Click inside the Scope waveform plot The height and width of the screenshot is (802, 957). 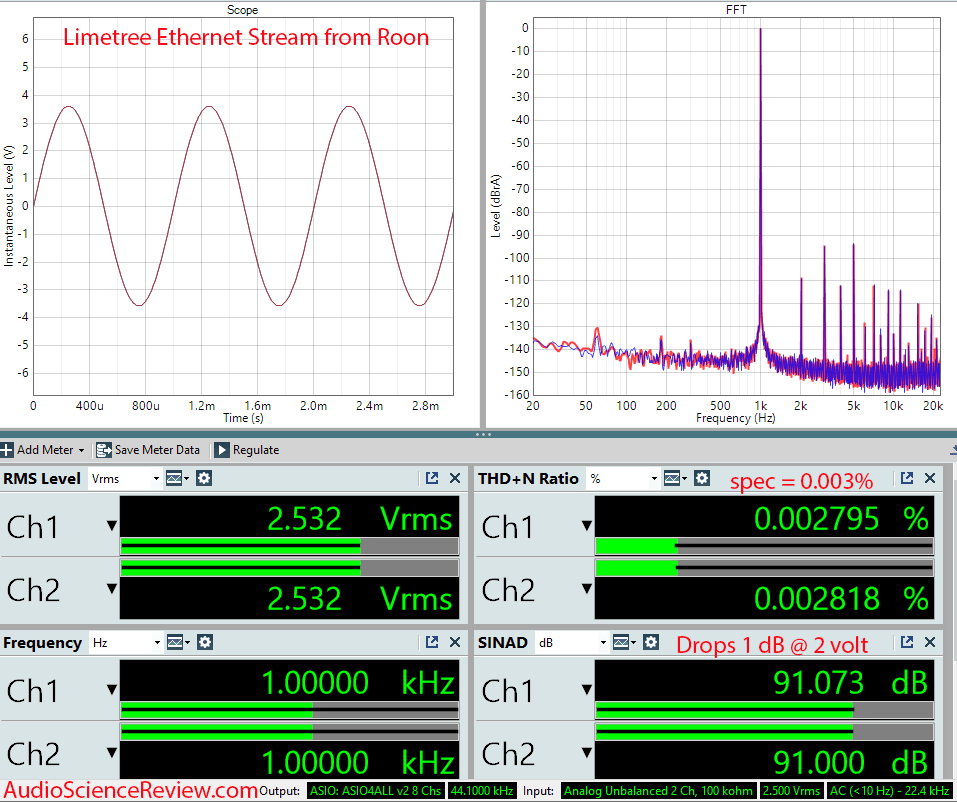(x=243, y=206)
